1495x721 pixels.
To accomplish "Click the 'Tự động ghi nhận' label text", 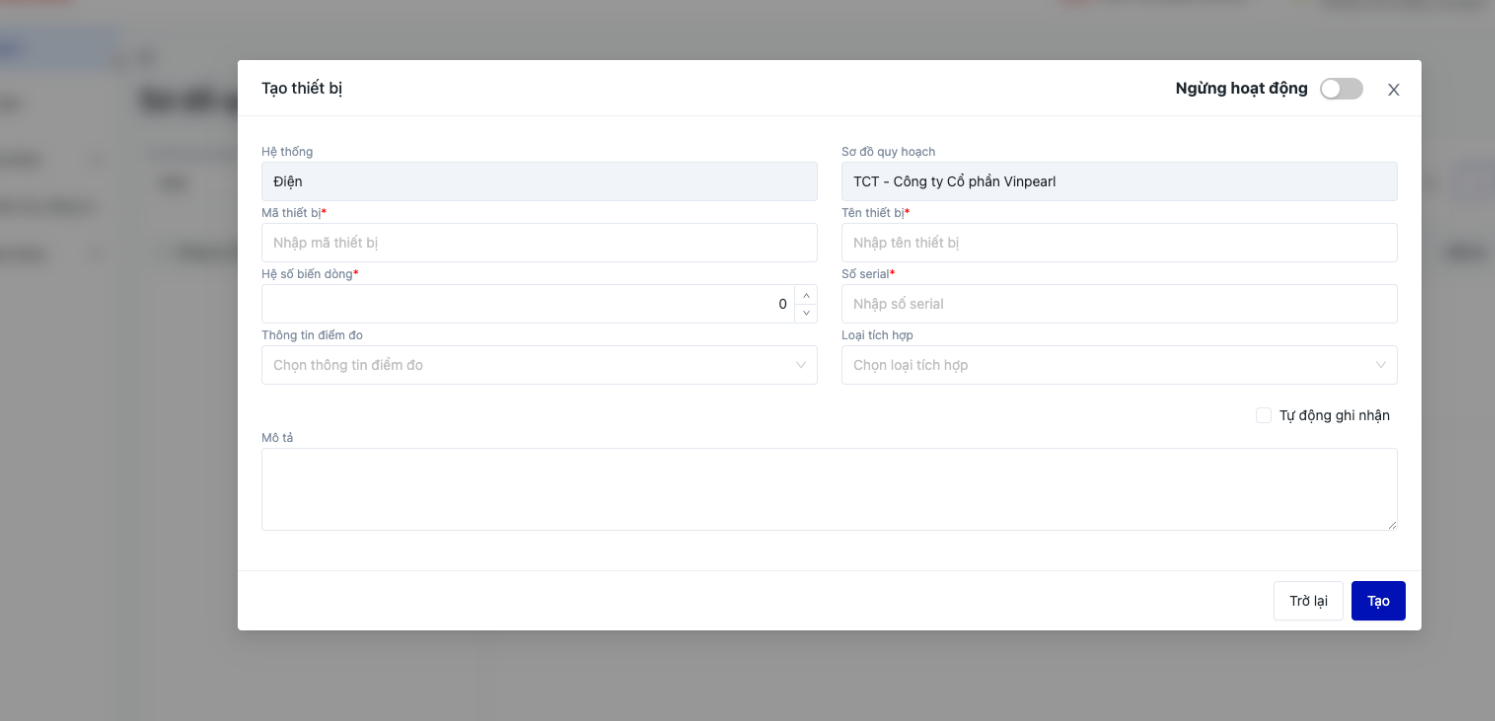I will tap(1334, 415).
